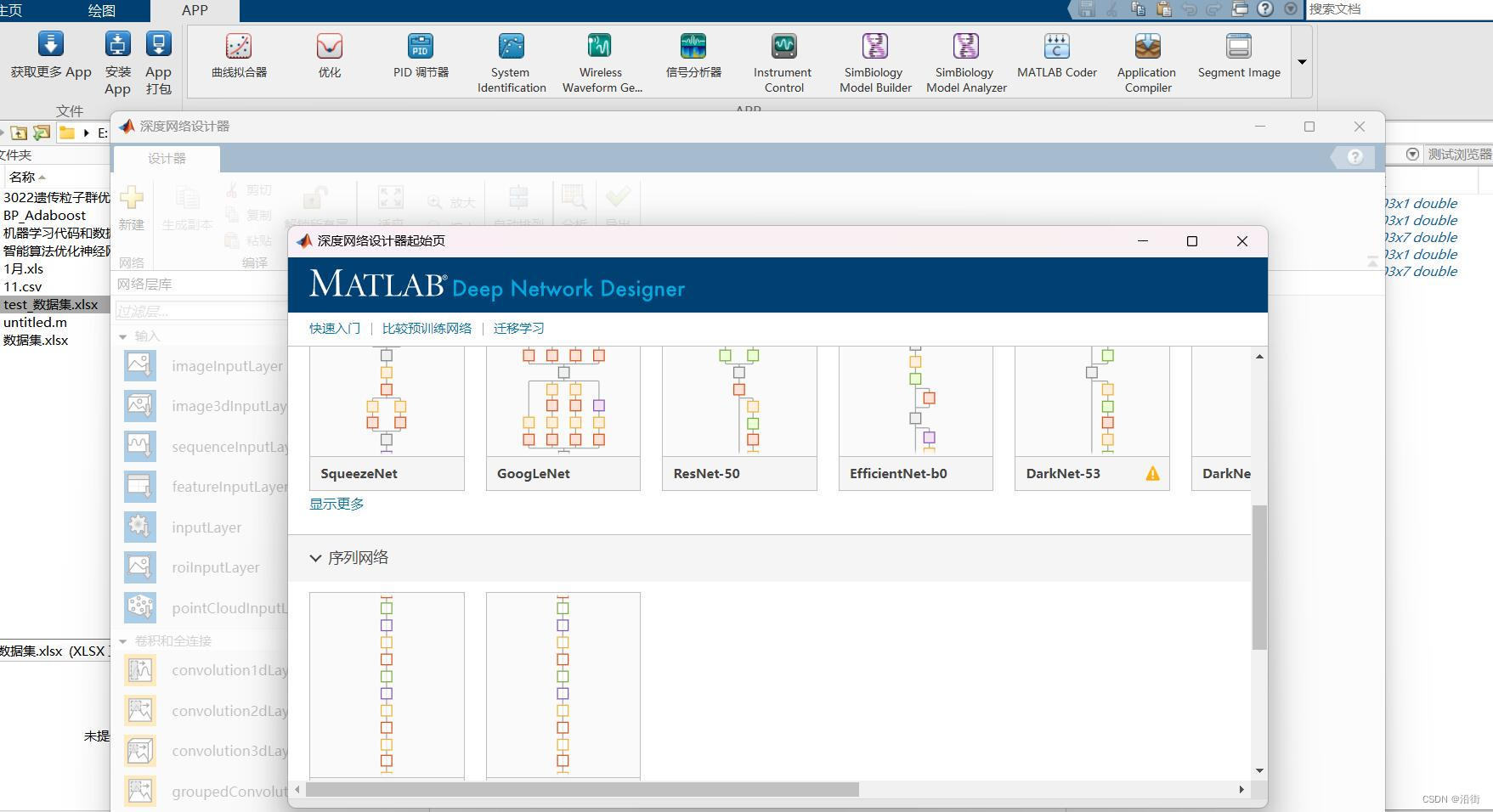The image size is (1493, 812).
Task: Open the test browser panel dropdown
Action: coord(1412,154)
